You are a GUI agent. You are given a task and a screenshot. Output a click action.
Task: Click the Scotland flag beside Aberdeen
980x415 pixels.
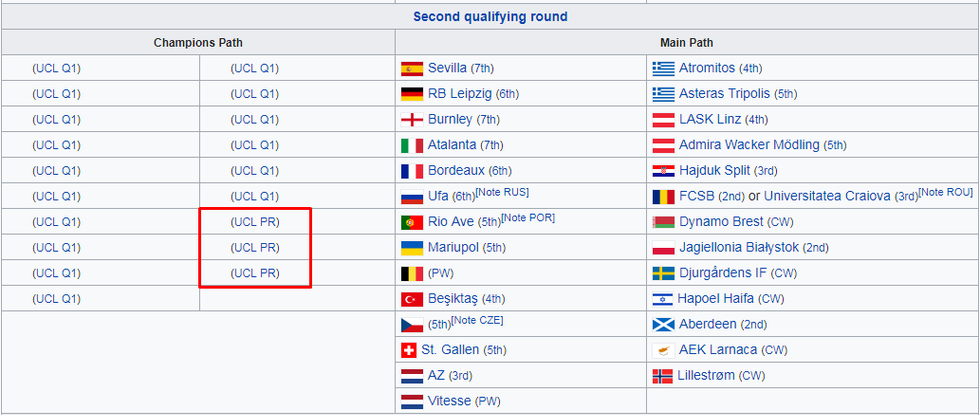[663, 324]
